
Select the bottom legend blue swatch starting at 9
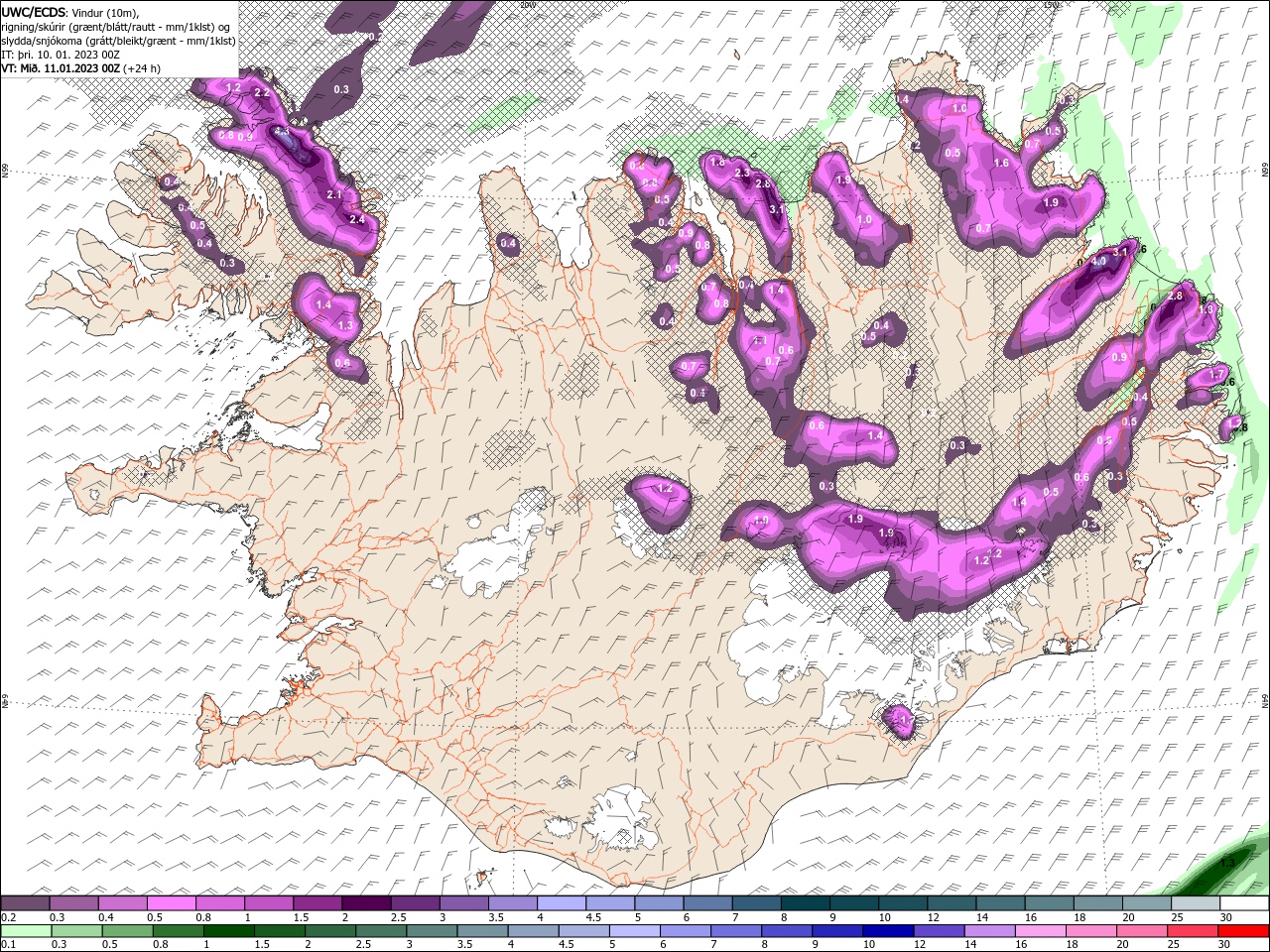tap(837, 931)
